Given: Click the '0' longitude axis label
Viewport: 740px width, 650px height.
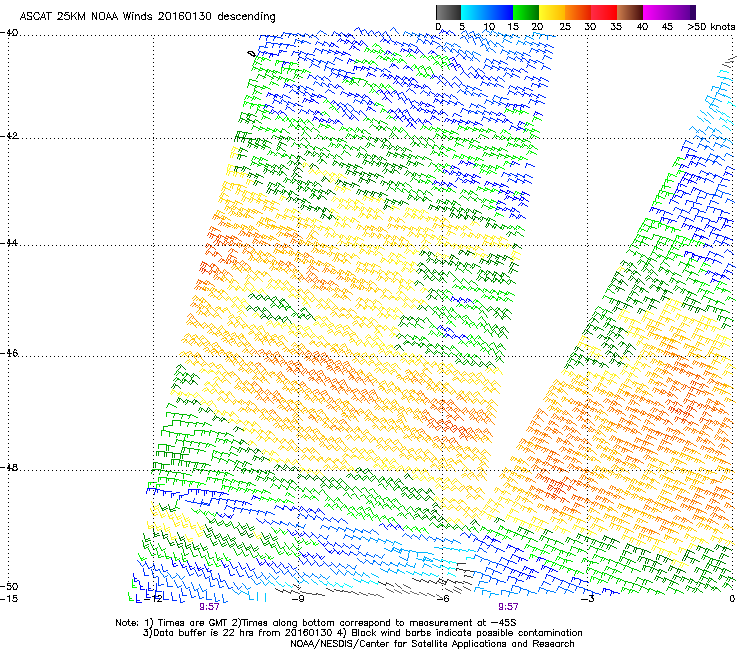Looking at the screenshot, I should click(x=732, y=599).
